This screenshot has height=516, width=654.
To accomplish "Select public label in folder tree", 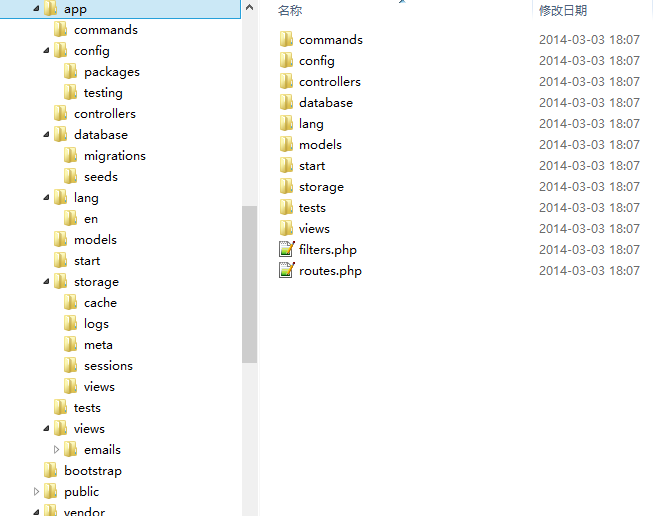I will 81,492.
